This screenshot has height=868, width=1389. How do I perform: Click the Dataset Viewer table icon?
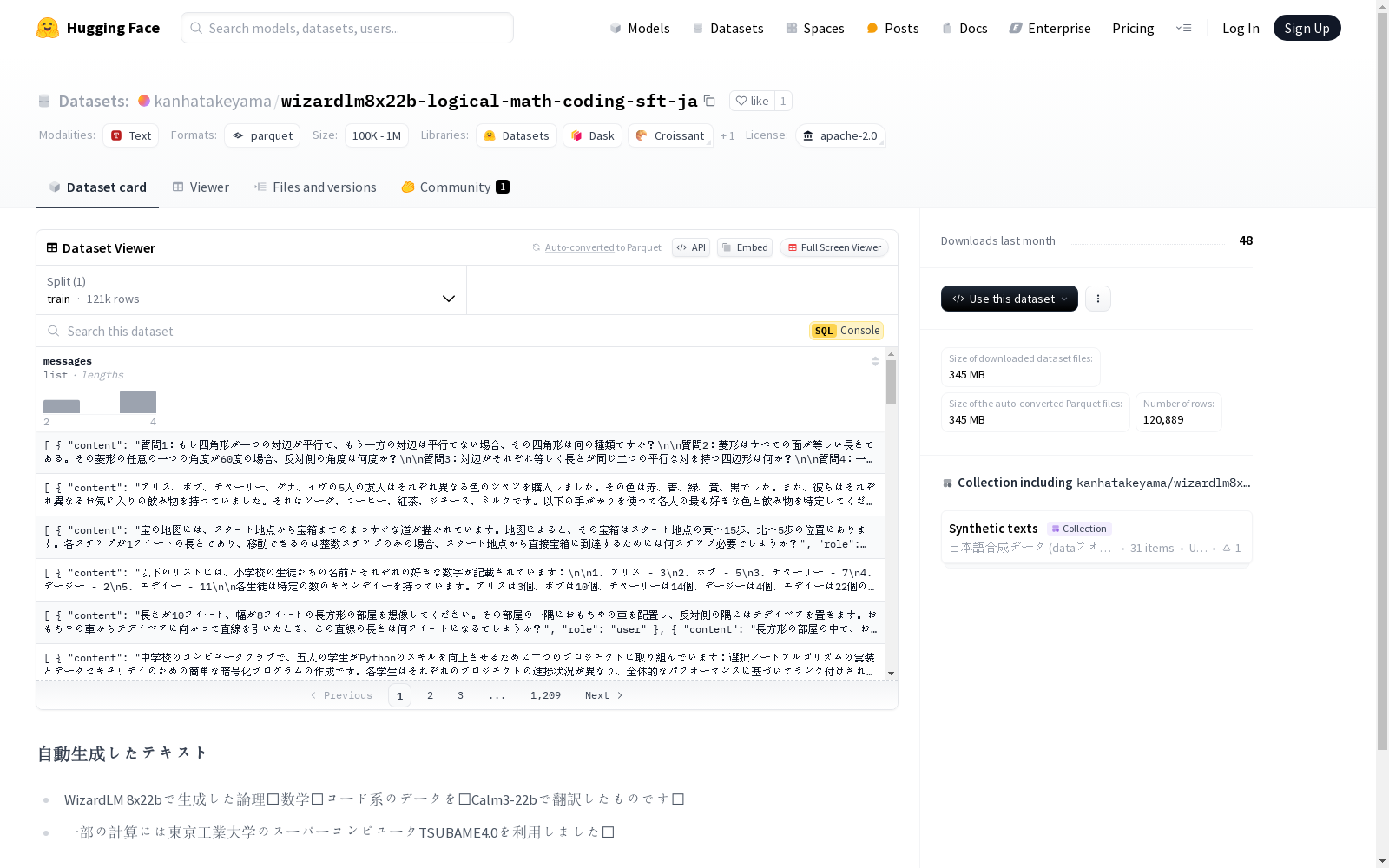52,247
